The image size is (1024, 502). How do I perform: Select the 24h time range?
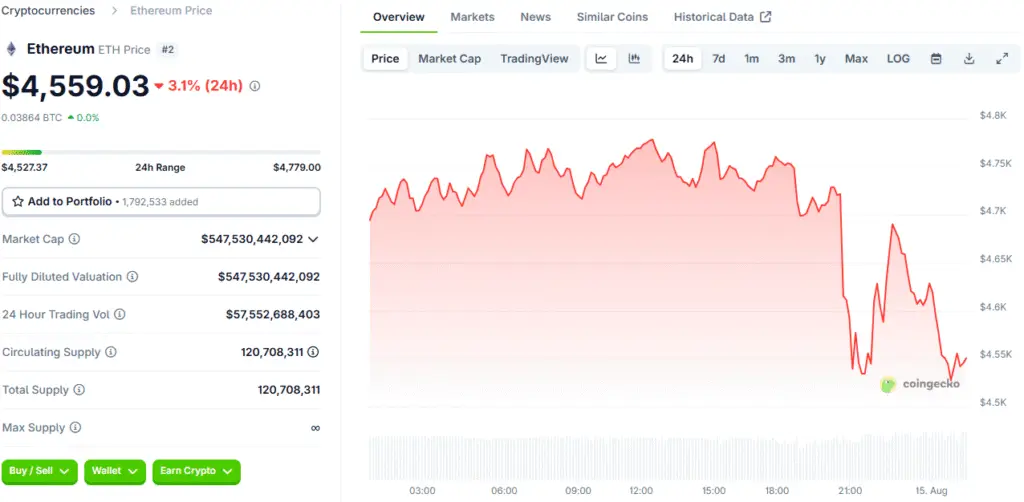(682, 59)
